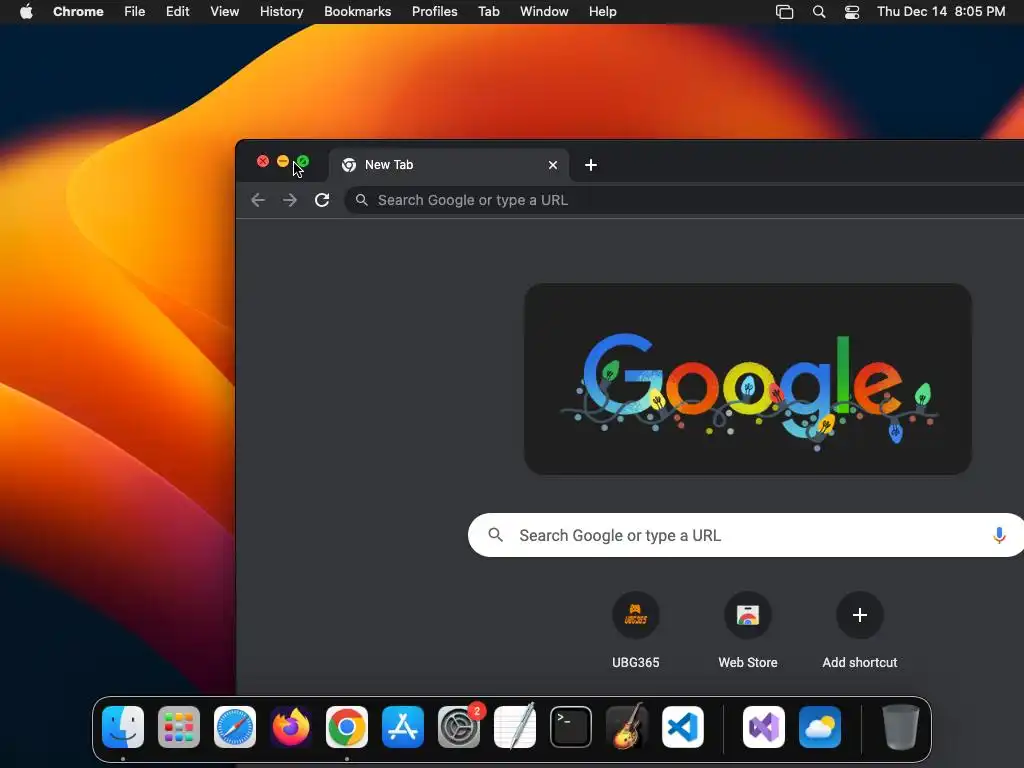
Task: Open the Window menu
Action: 544,12
